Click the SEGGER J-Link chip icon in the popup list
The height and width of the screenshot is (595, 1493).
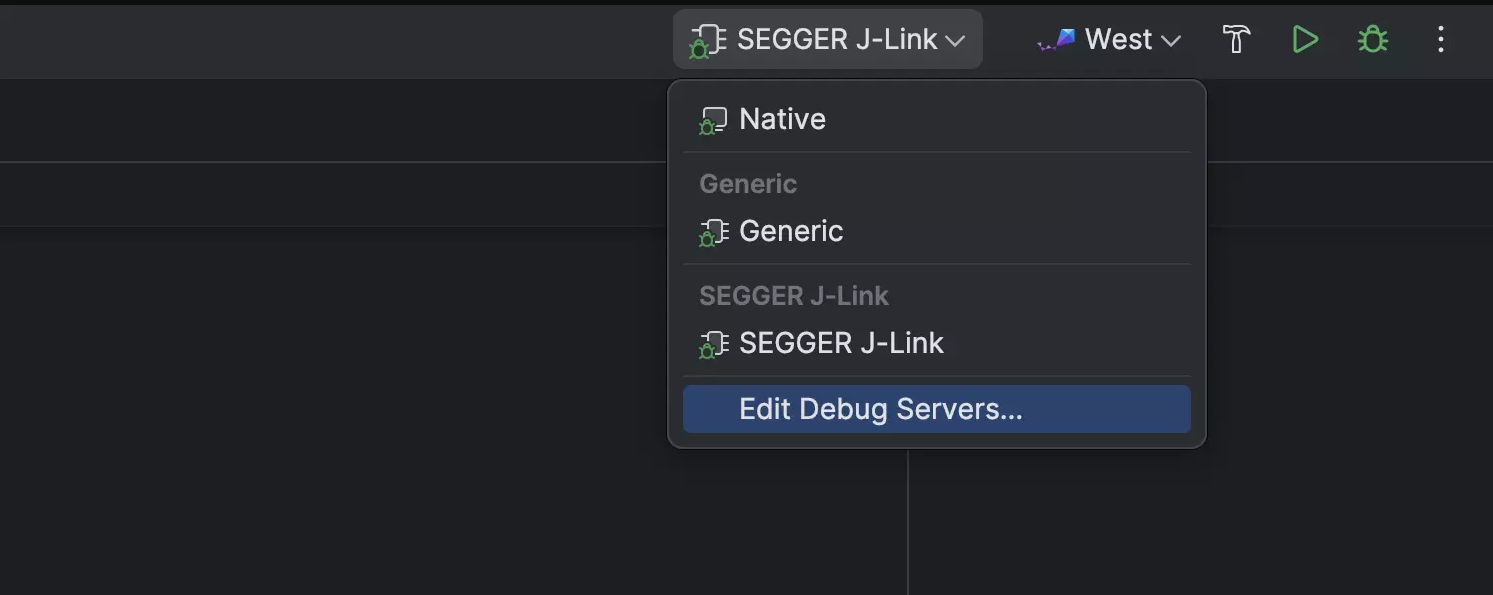pyautogui.click(x=713, y=345)
